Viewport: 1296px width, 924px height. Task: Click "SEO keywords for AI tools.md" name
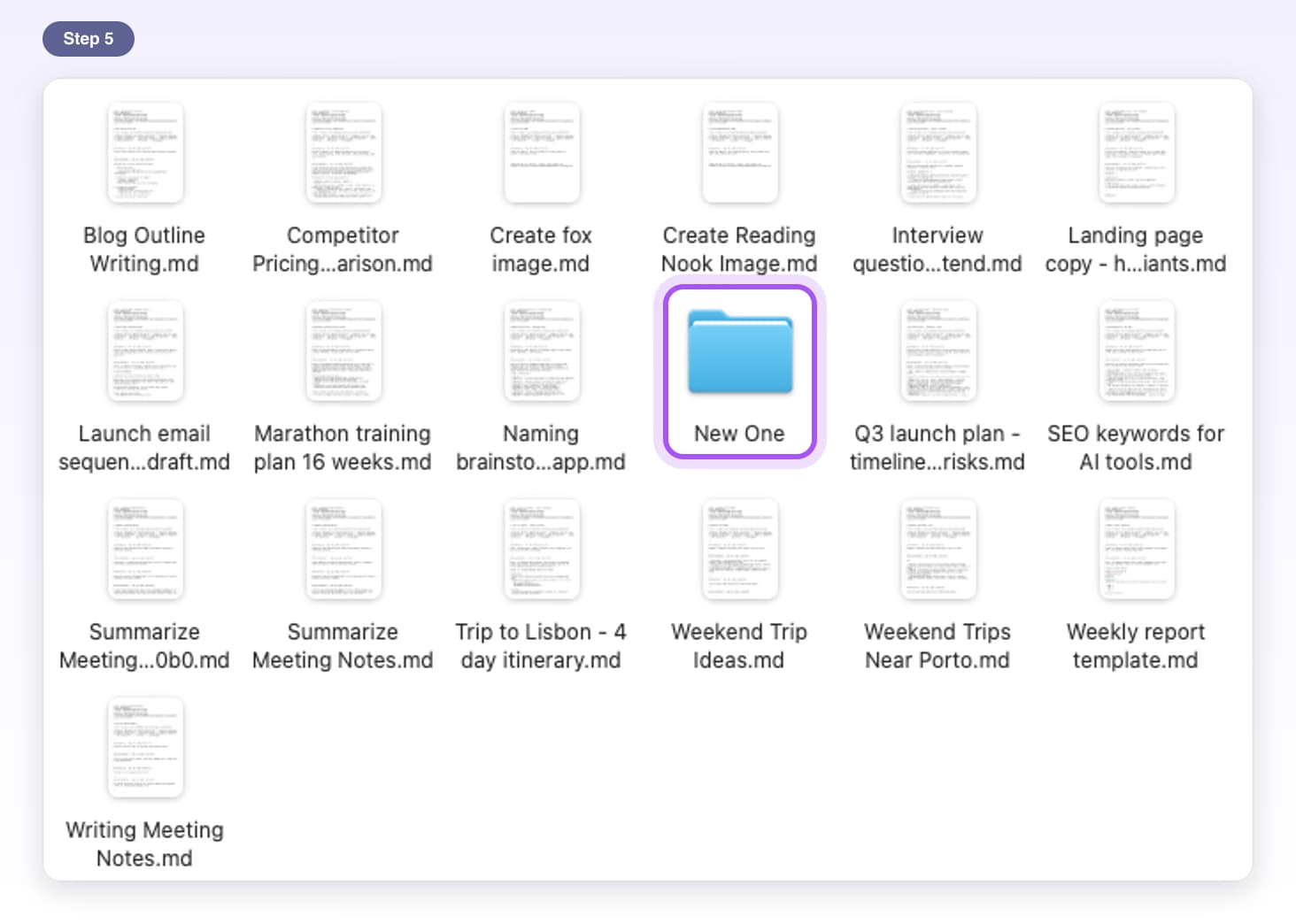1136,448
